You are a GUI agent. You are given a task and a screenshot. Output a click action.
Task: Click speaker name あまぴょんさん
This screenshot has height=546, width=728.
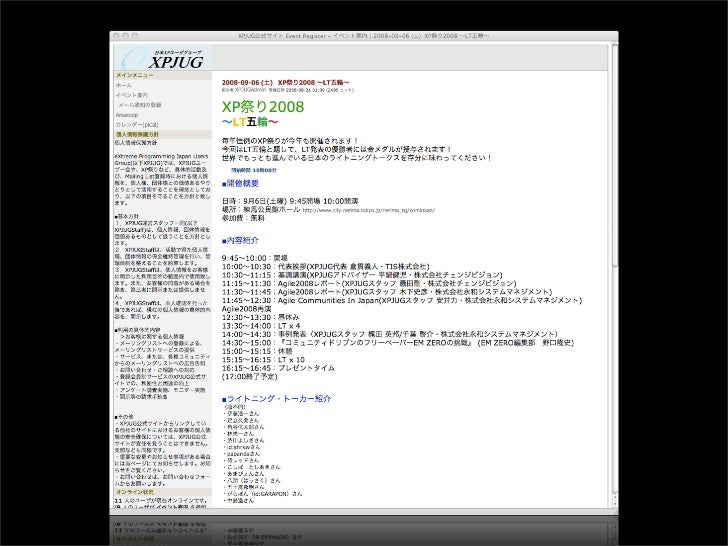(x=245, y=474)
